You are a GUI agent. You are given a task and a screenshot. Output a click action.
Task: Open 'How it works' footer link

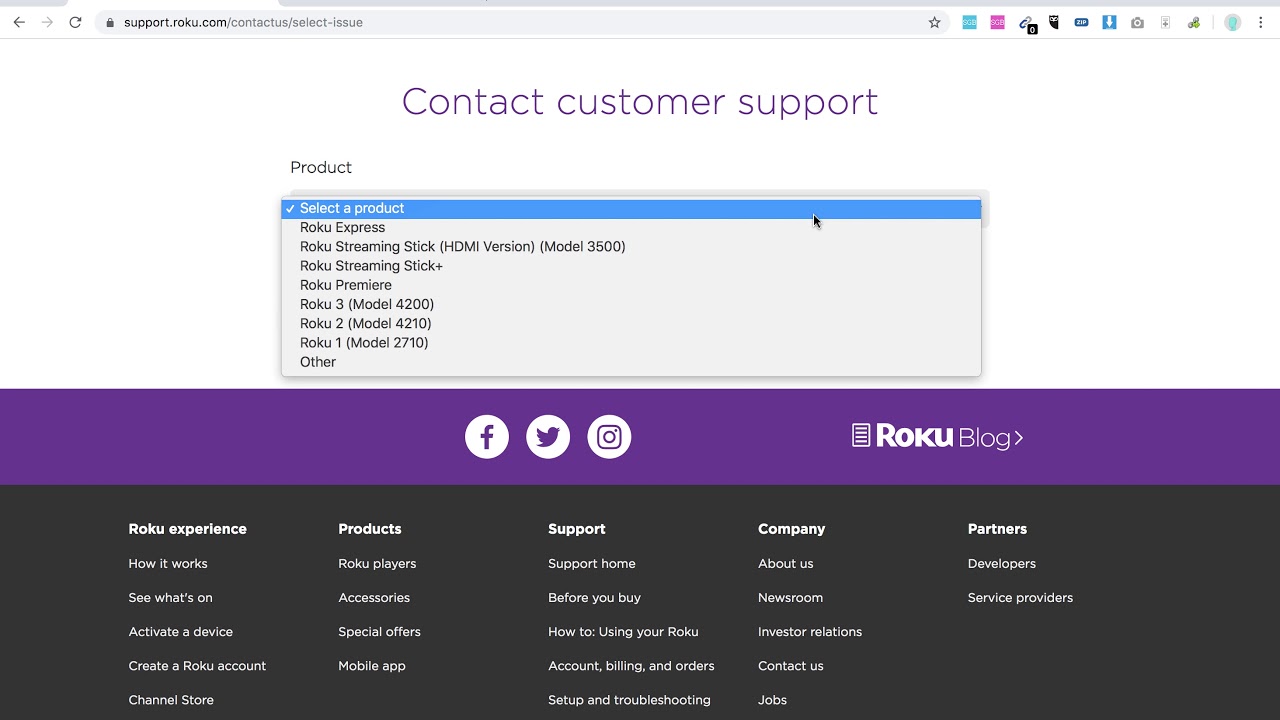click(x=168, y=563)
